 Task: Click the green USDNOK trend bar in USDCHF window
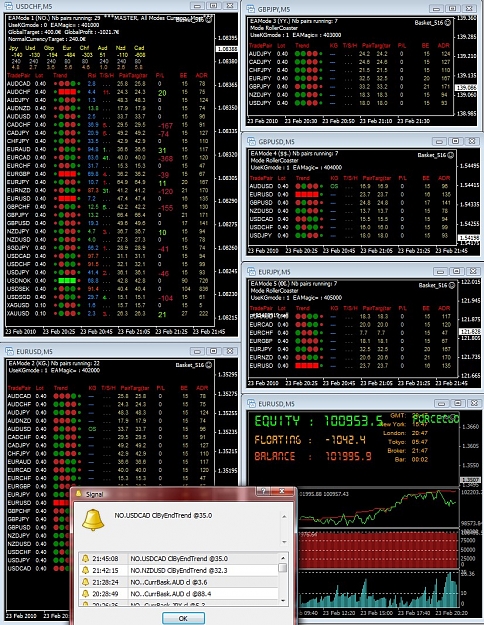(x=67, y=281)
